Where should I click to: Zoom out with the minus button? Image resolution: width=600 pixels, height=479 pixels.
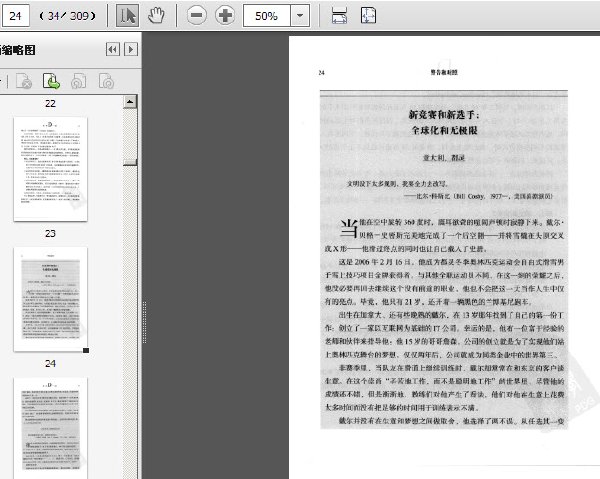[196, 16]
